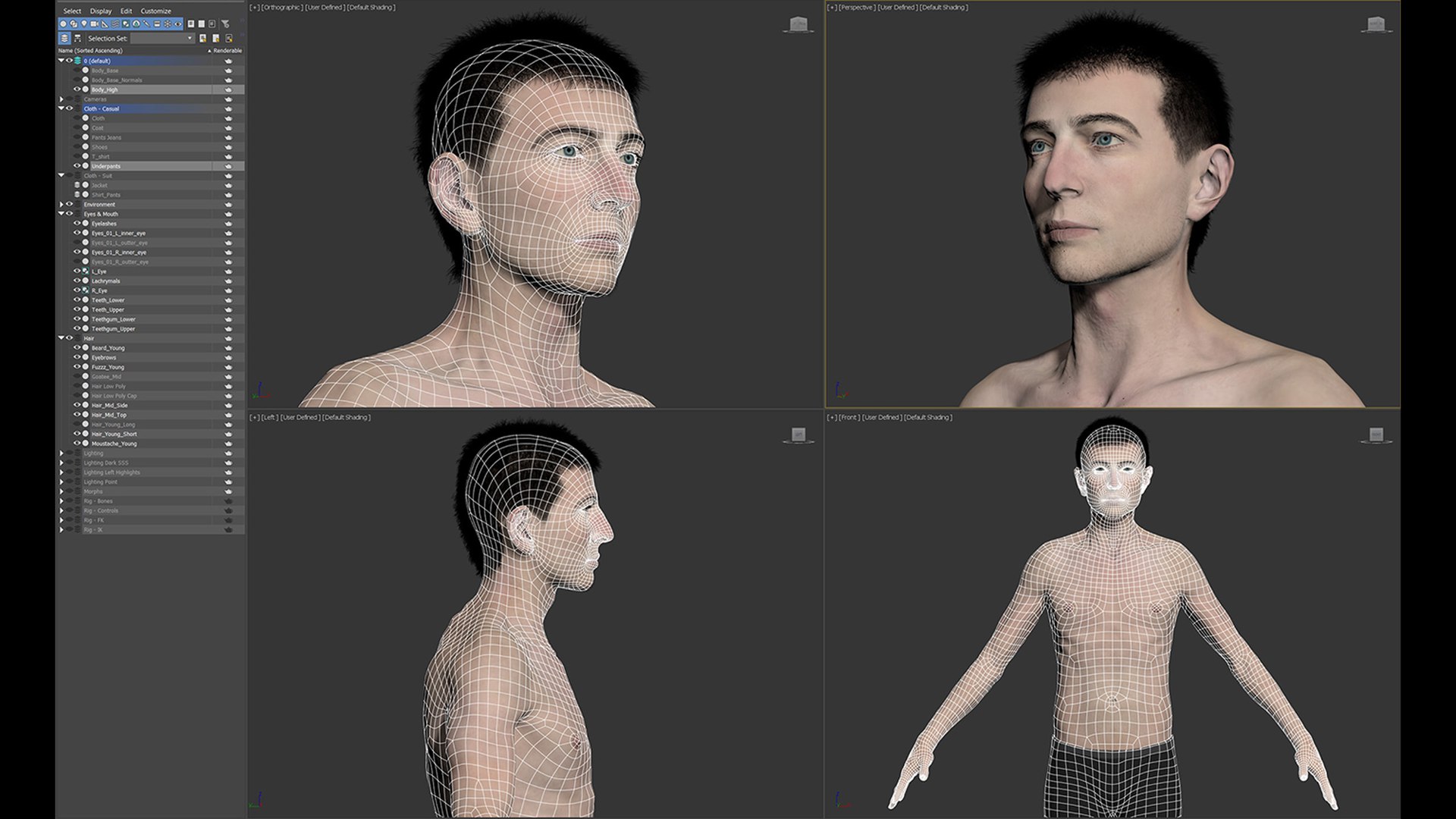Open Perspective viewport view label menu
1456x819 pixels.
click(x=857, y=8)
